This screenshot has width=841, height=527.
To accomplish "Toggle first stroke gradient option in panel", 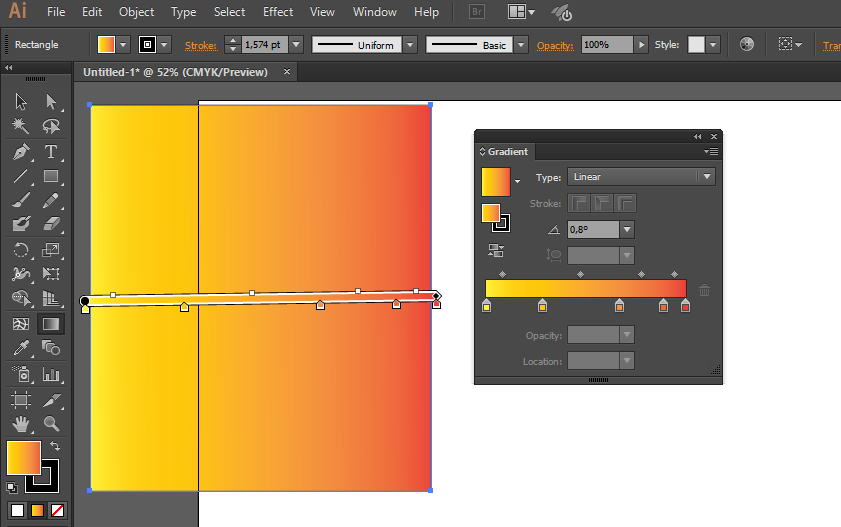I will [x=579, y=203].
